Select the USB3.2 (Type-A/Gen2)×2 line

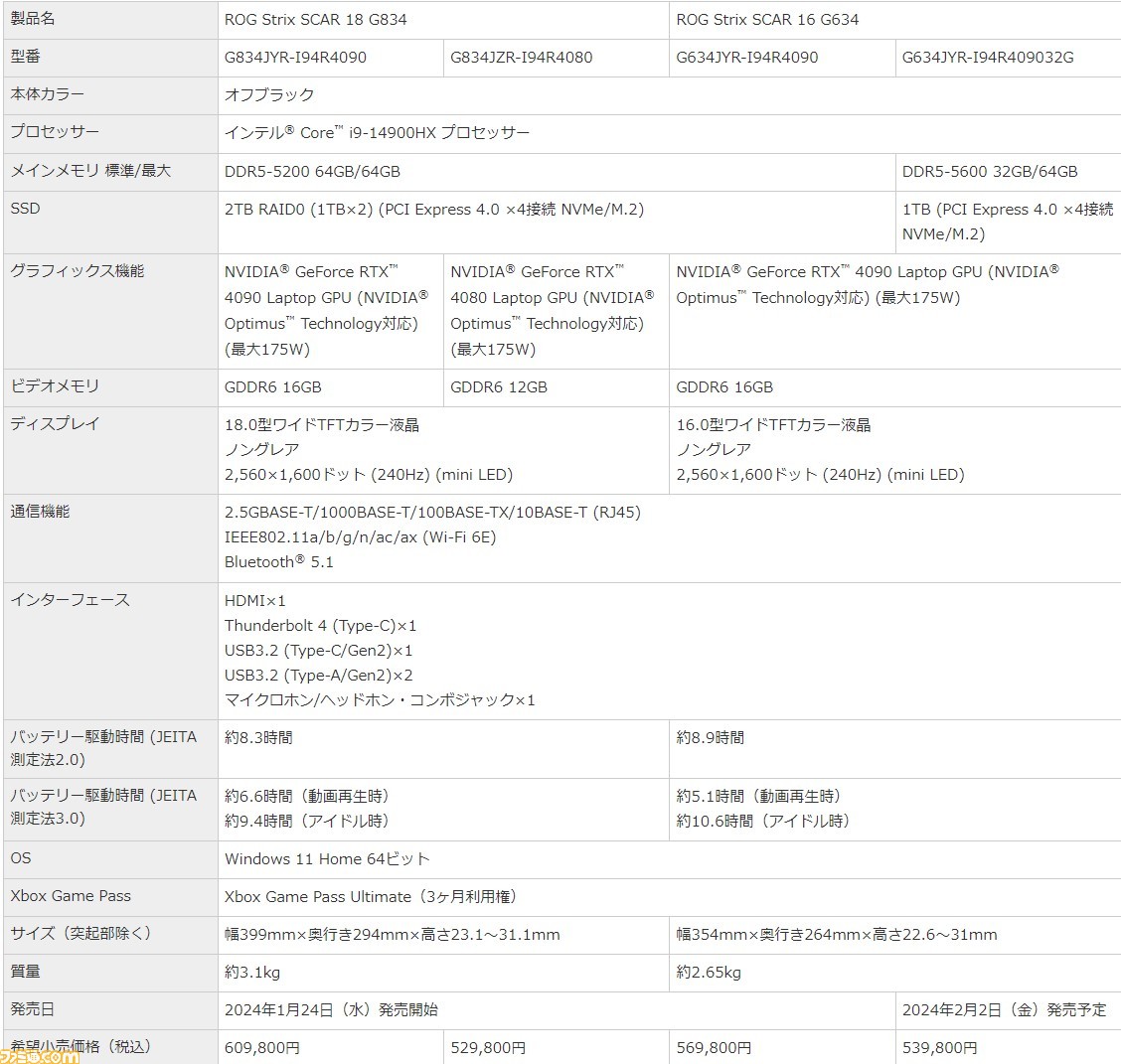click(x=318, y=676)
